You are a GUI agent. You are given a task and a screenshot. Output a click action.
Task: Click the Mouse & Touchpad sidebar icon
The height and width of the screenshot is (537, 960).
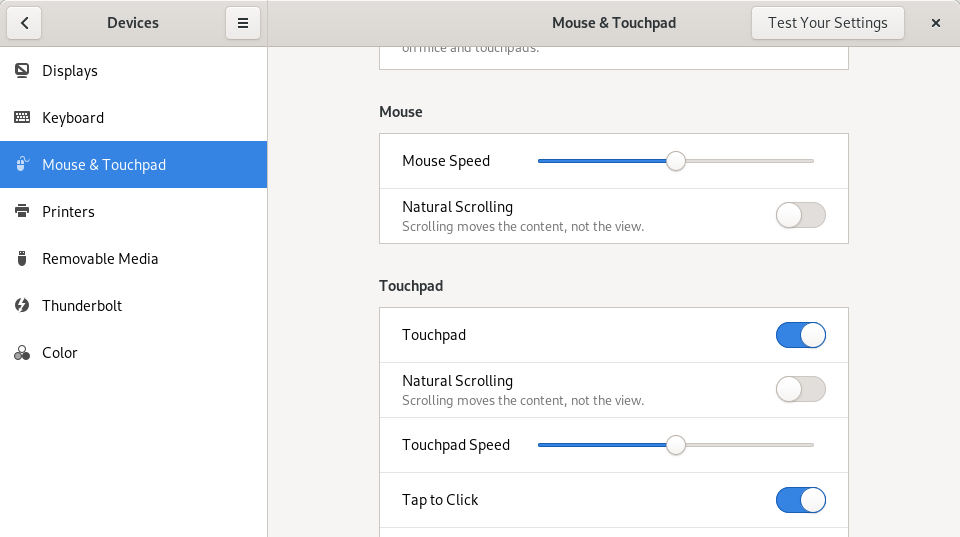pos(22,165)
